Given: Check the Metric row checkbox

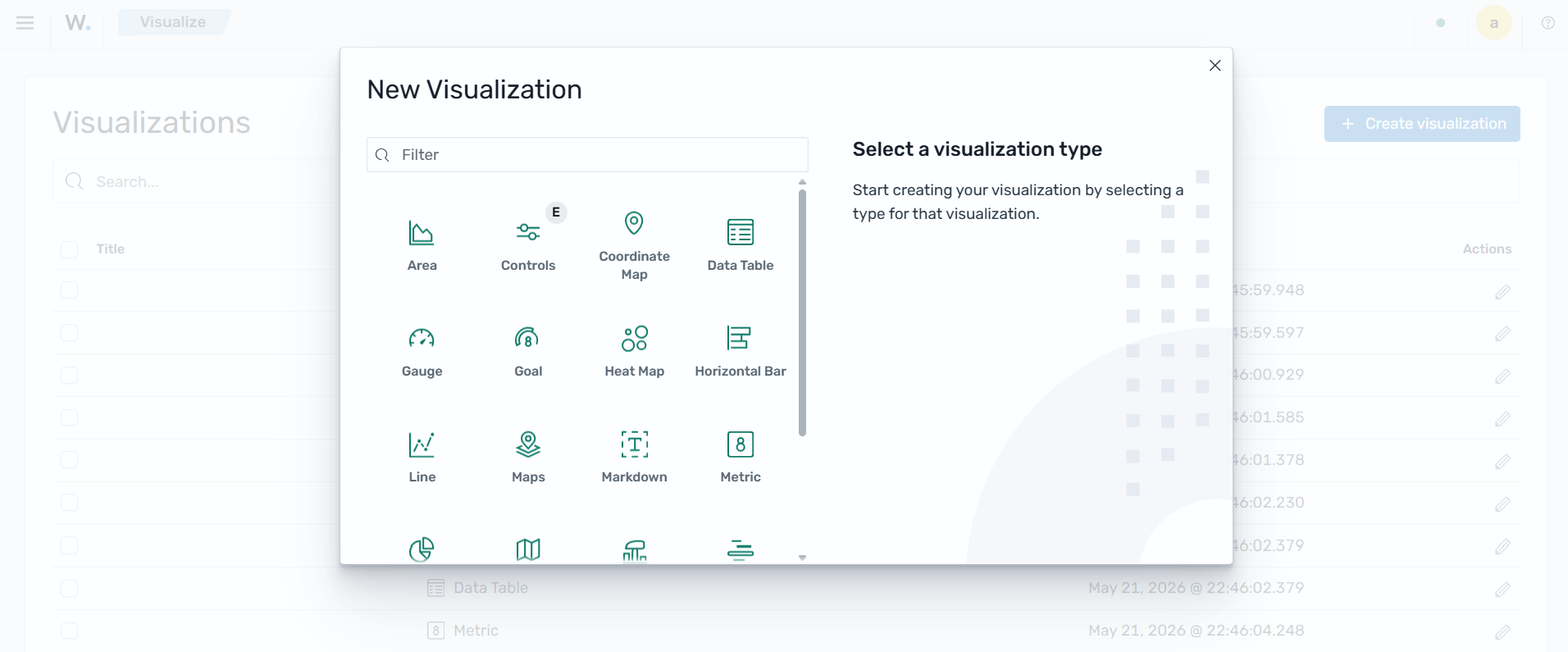Looking at the screenshot, I should pos(70,631).
